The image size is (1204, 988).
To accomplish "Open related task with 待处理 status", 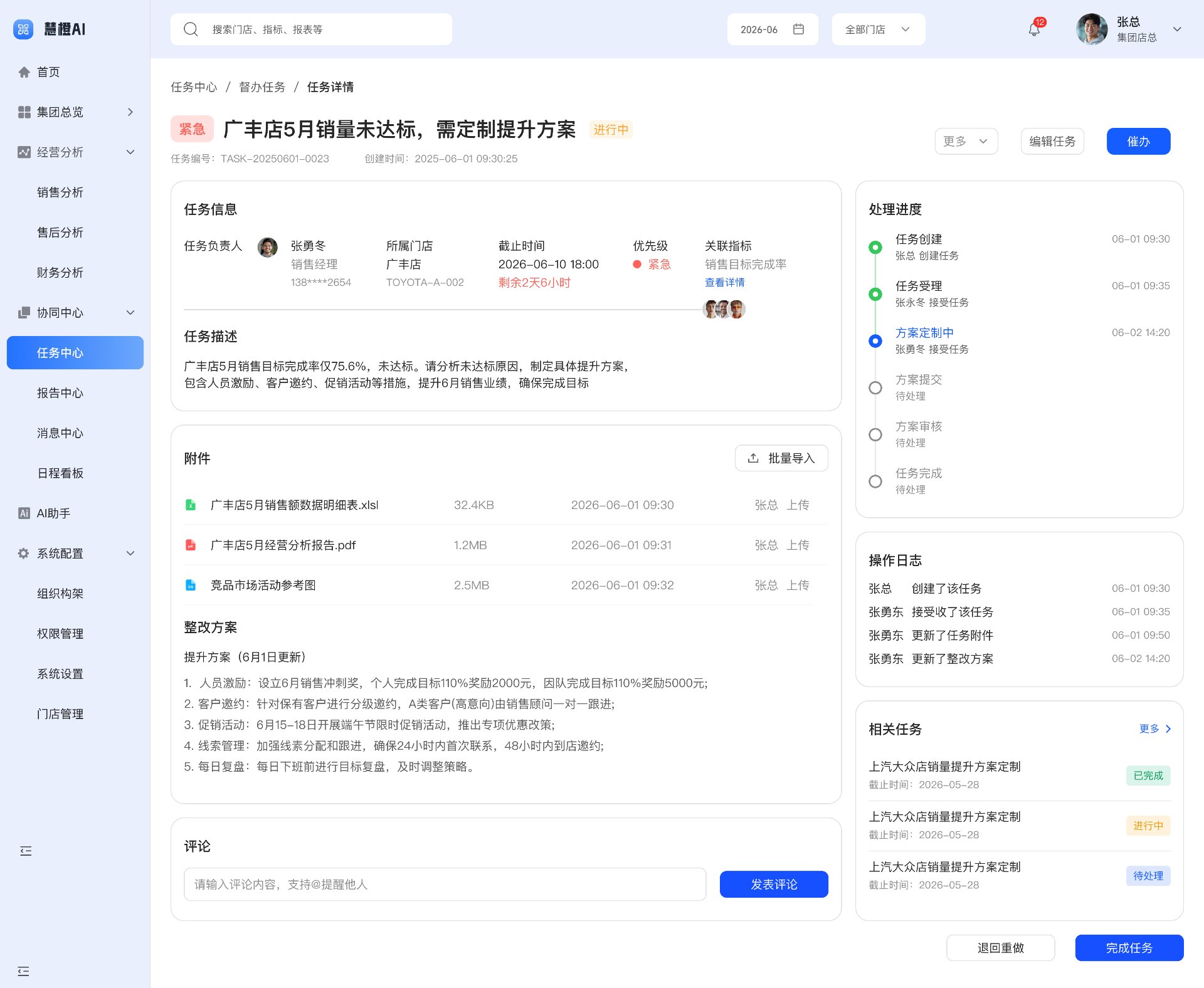I will 1019,876.
